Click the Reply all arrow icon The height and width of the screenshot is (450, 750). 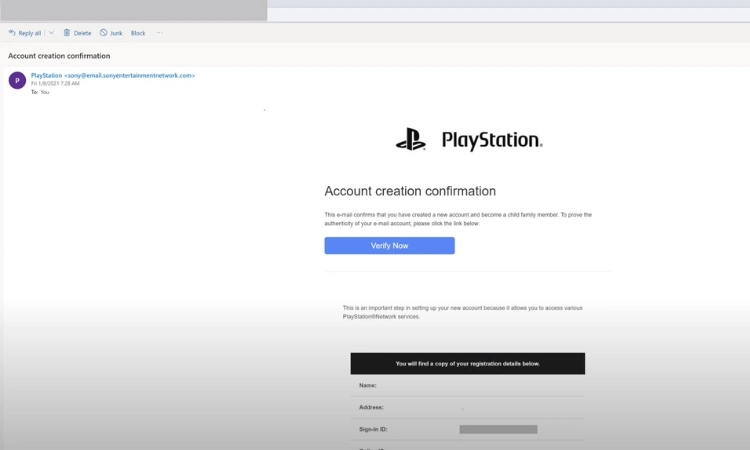click(12, 33)
